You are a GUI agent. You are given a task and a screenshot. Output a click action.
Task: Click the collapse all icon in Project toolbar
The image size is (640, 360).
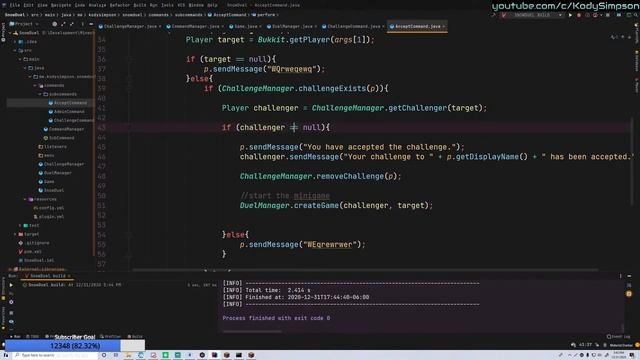click(x=72, y=24)
